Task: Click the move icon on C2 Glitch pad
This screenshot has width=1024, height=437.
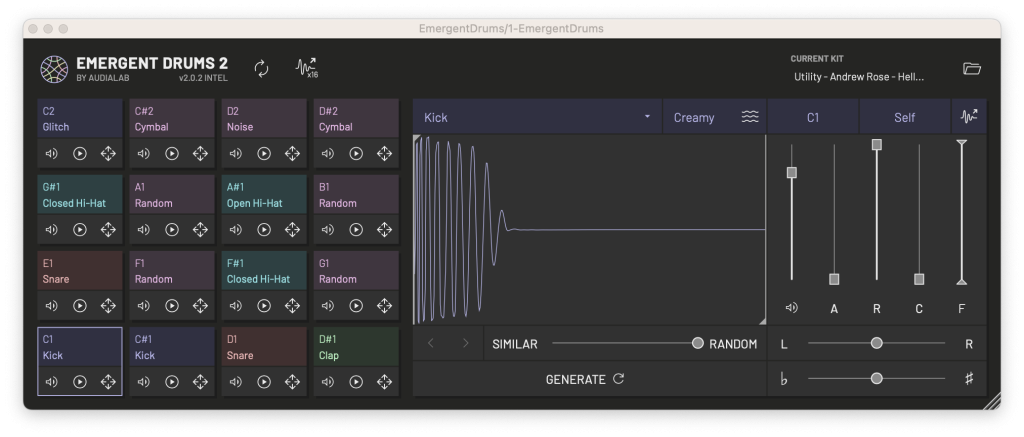Action: tap(108, 154)
